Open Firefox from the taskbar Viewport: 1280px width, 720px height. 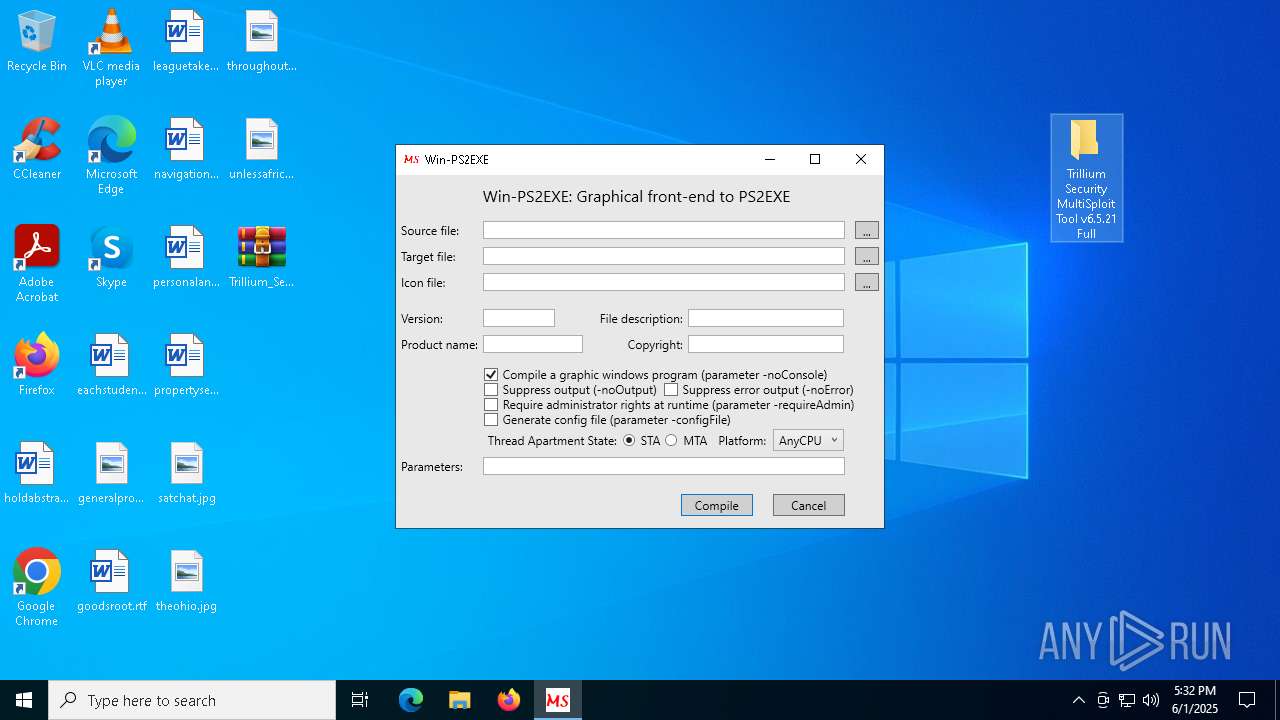[x=509, y=700]
